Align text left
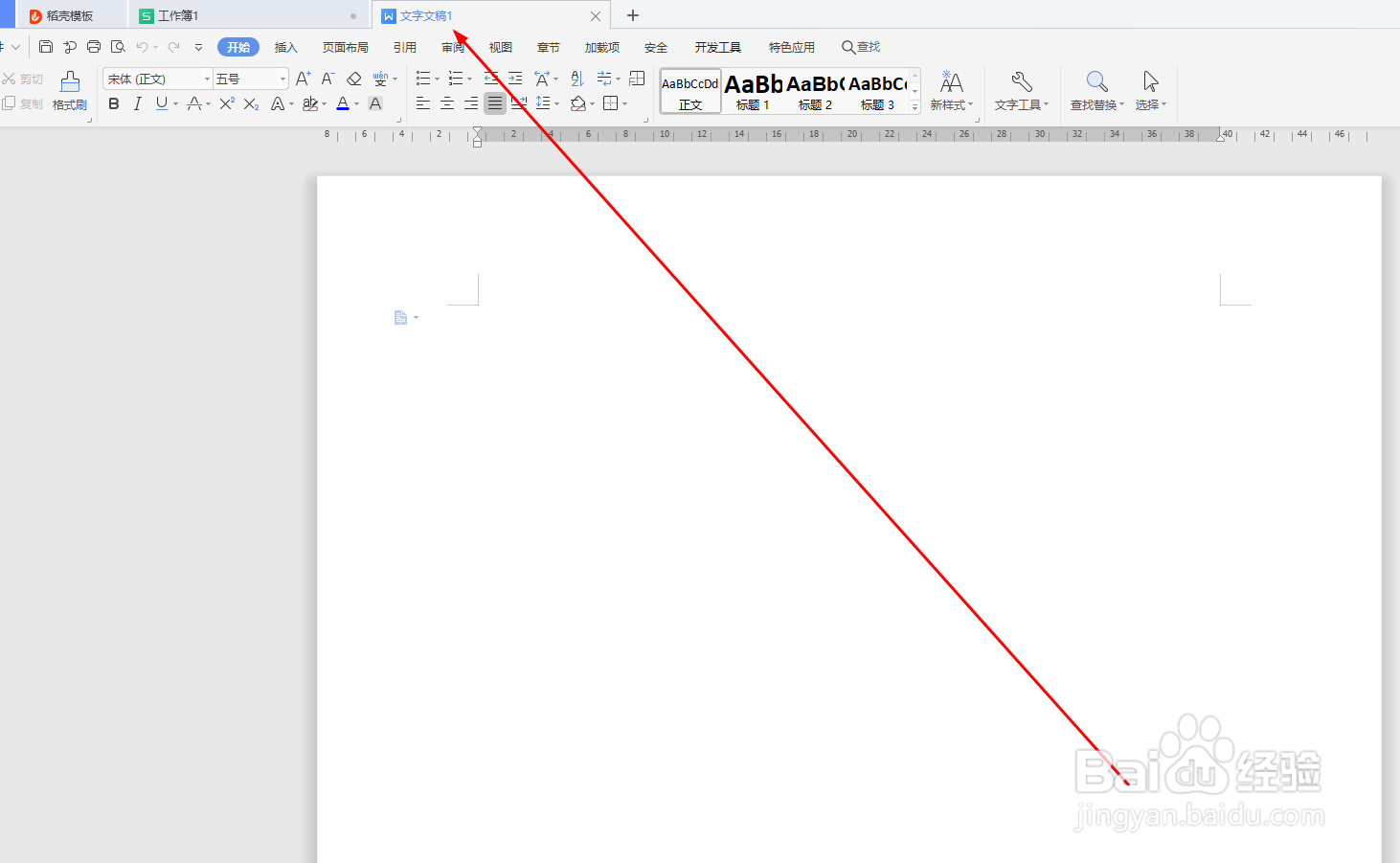This screenshot has width=1400, height=863. [423, 103]
